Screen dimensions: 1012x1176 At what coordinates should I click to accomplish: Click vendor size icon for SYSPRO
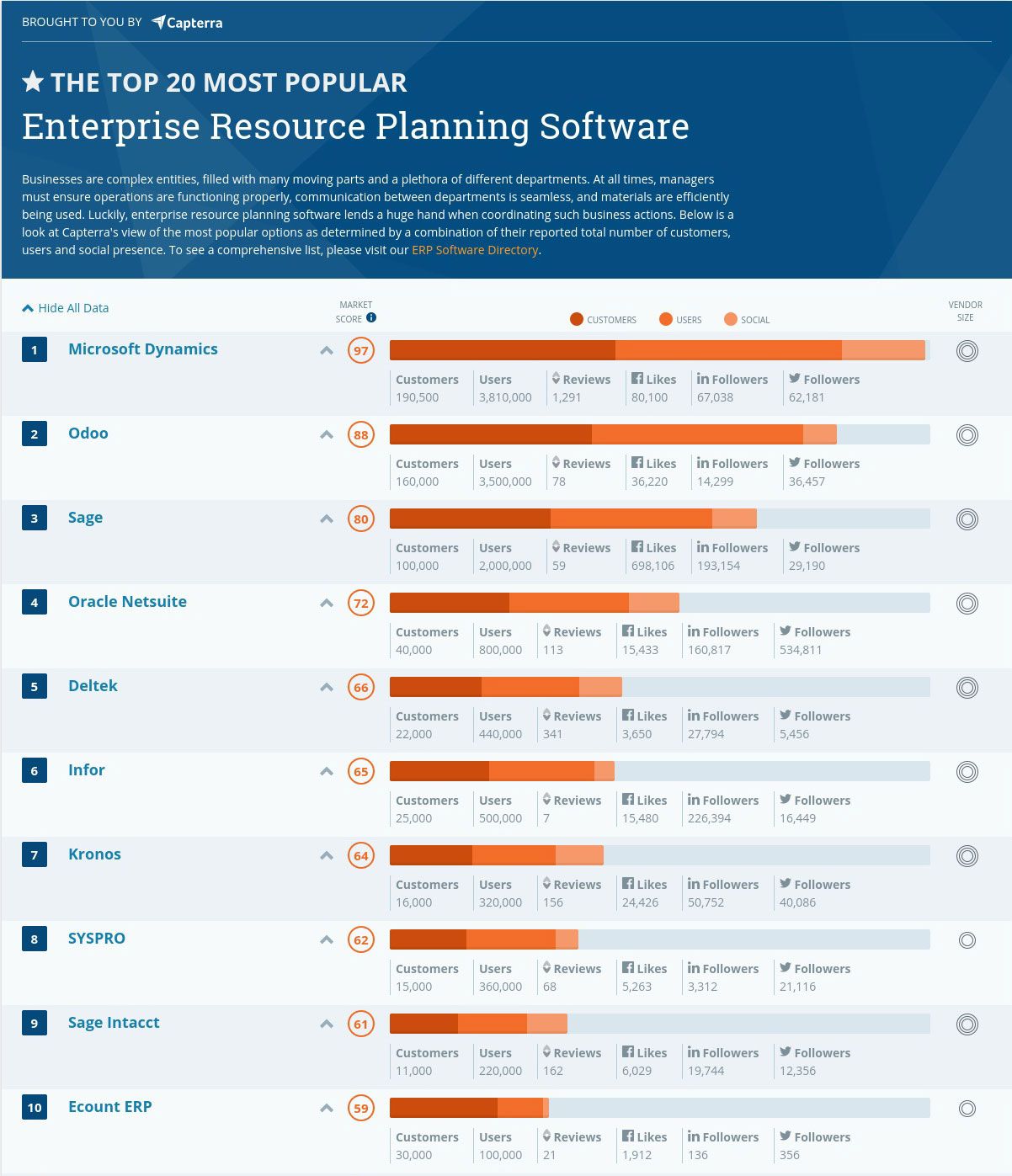[x=967, y=940]
